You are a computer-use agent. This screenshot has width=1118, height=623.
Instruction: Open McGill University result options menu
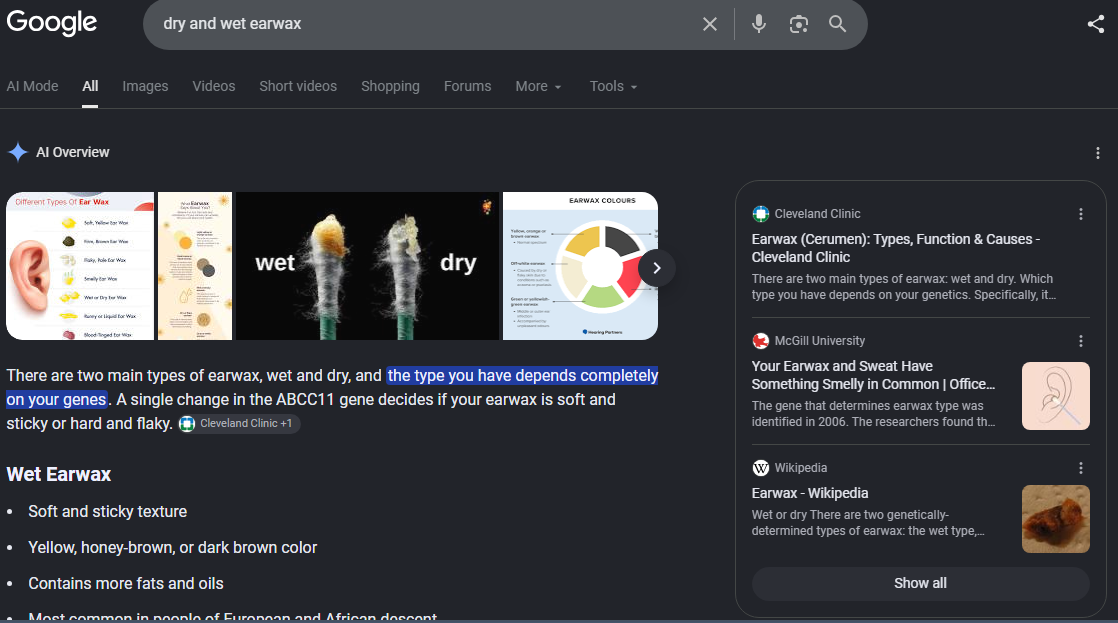[x=1081, y=341]
